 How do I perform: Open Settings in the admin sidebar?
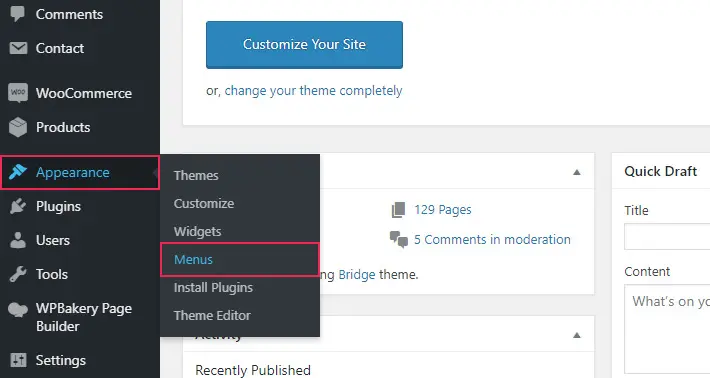click(61, 360)
